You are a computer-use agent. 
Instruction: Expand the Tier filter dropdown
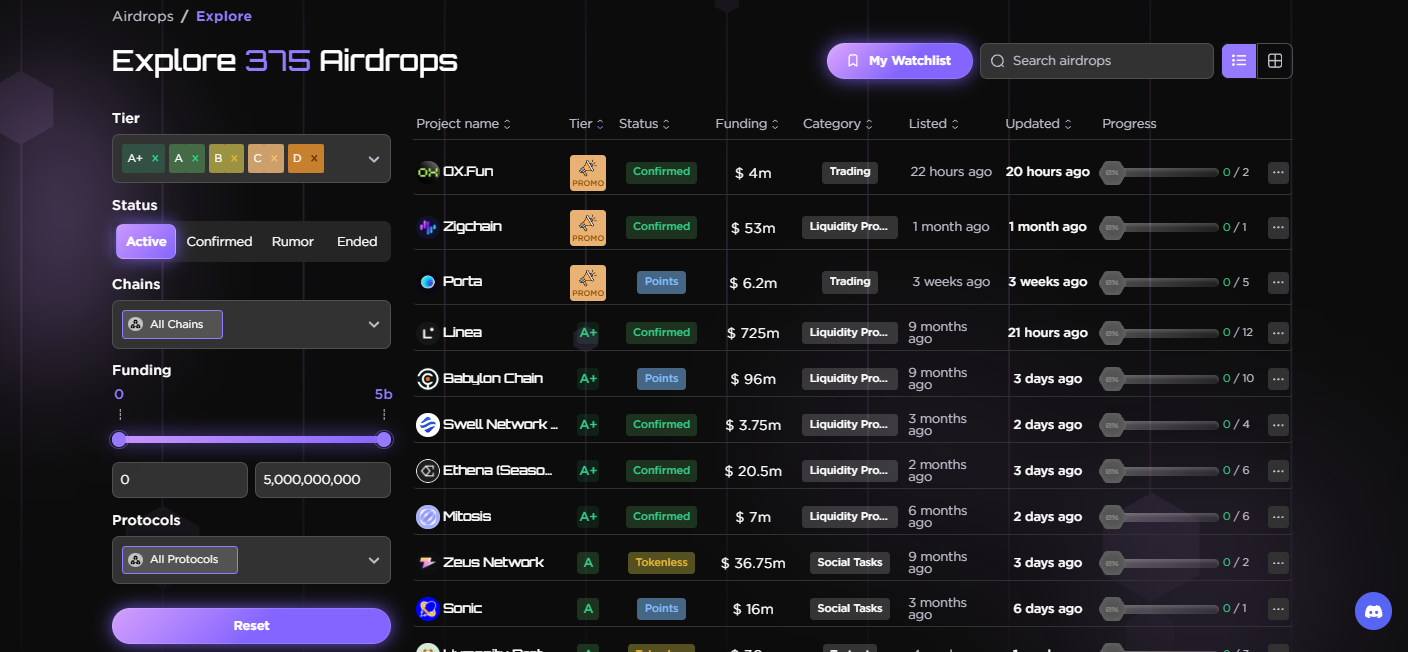coord(374,159)
